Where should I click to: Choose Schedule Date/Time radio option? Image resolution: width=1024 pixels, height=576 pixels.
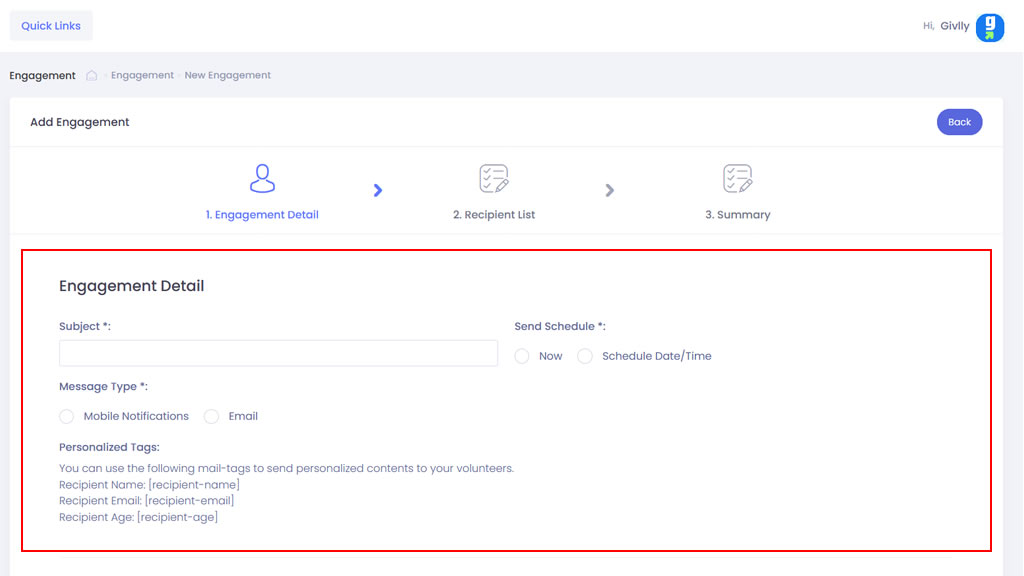coord(585,356)
